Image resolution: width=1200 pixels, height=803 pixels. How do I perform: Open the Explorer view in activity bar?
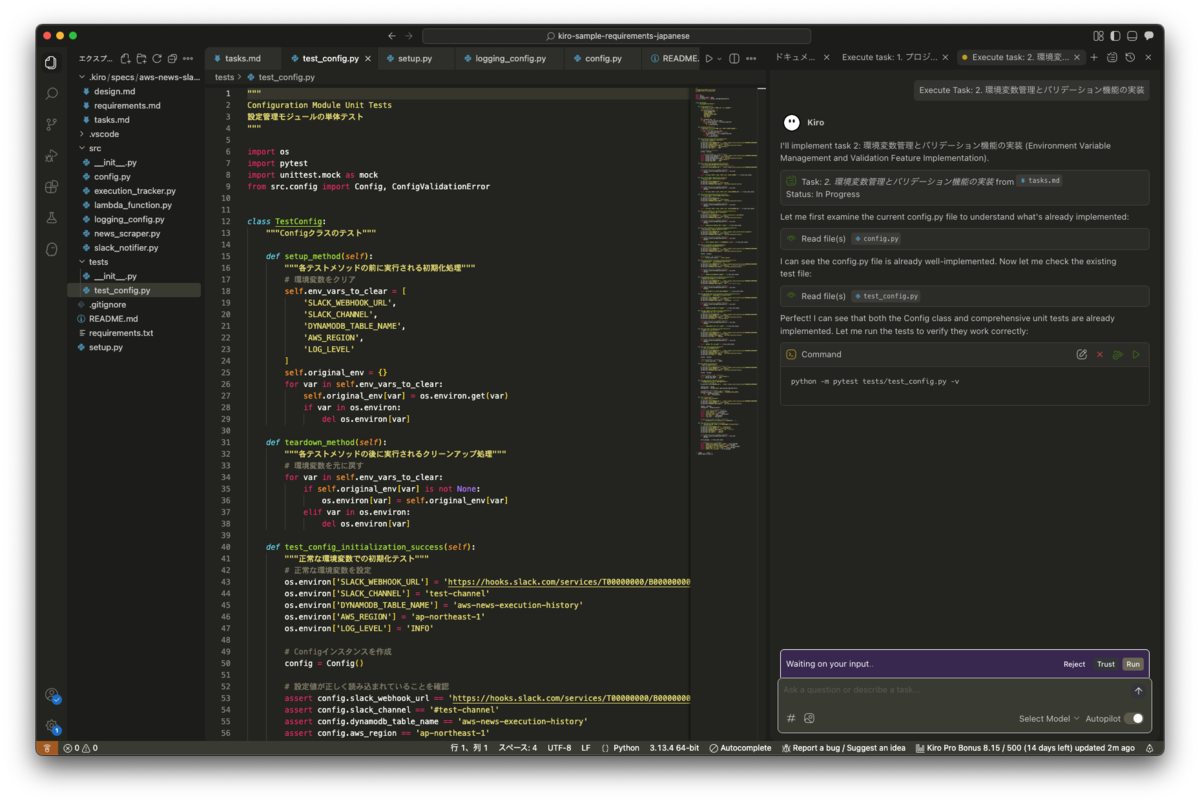tap(51, 62)
